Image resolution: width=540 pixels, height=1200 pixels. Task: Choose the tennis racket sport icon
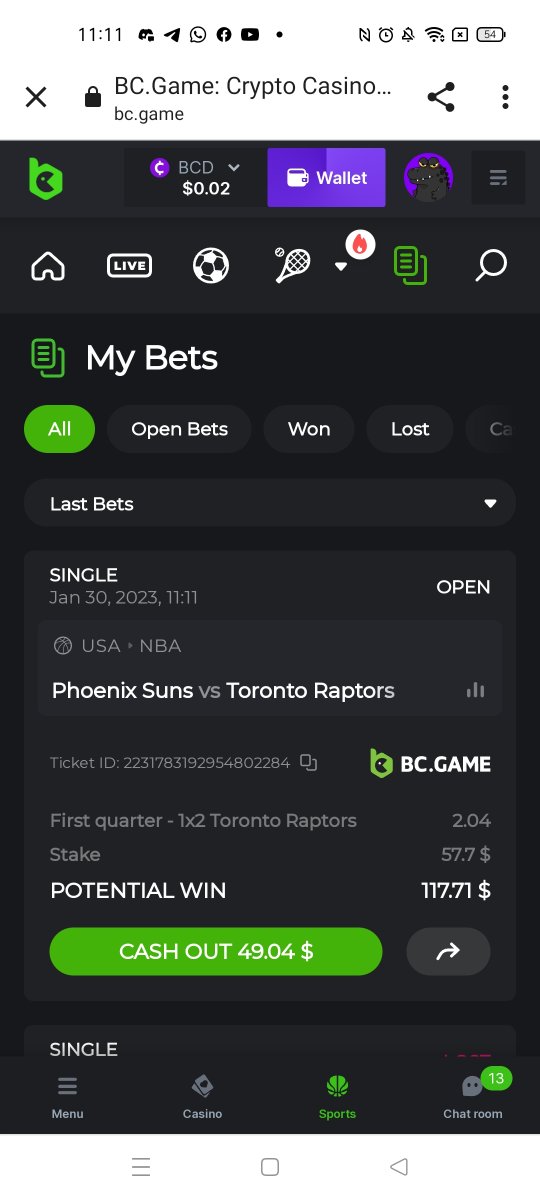point(293,266)
